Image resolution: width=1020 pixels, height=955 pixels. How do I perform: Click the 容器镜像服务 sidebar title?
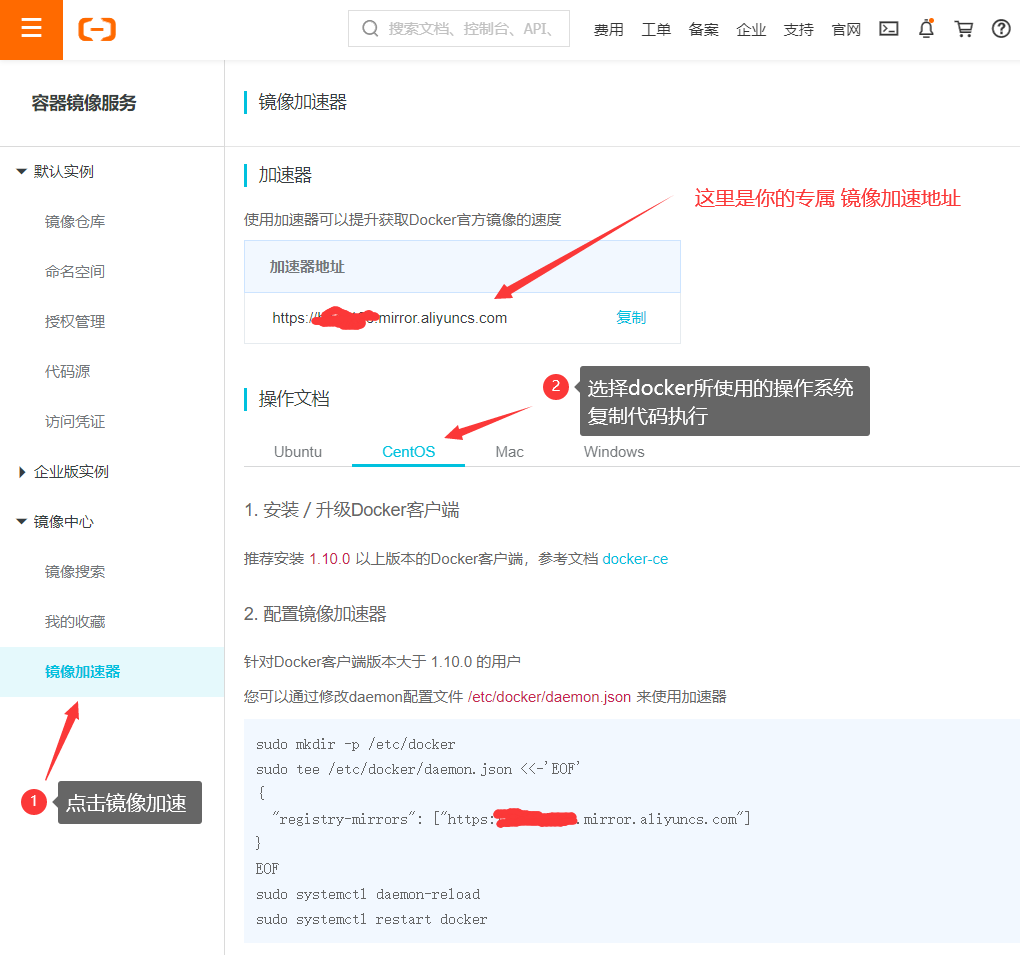[84, 103]
